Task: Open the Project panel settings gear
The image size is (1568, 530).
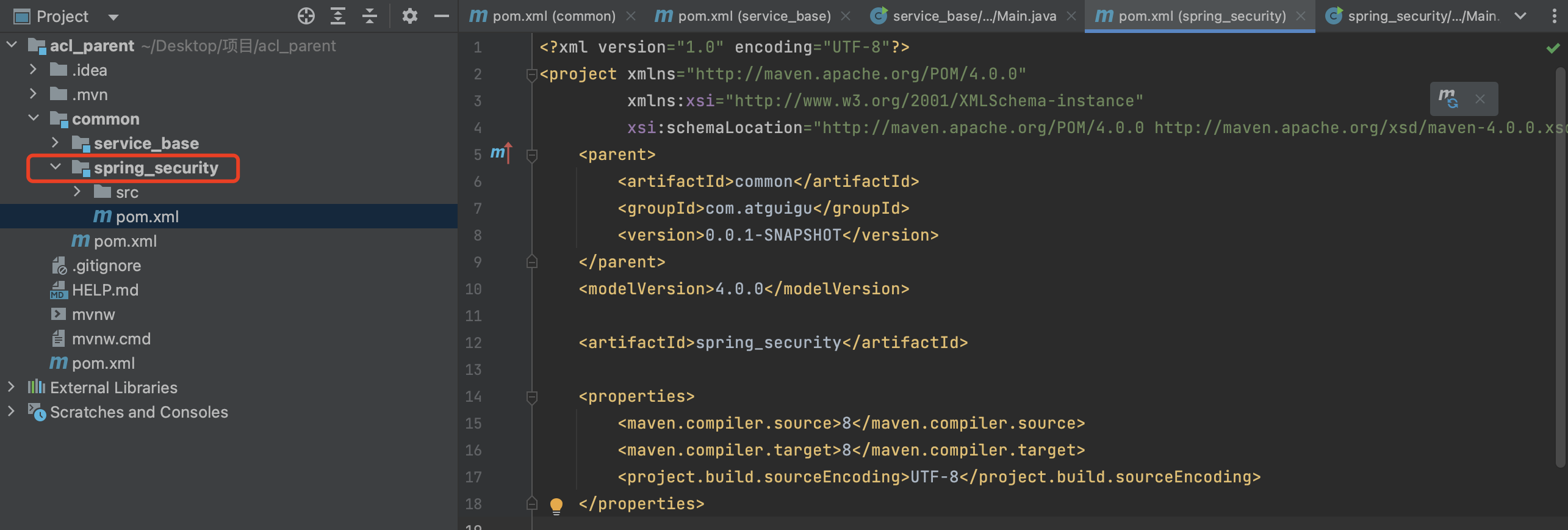Action: [x=409, y=16]
